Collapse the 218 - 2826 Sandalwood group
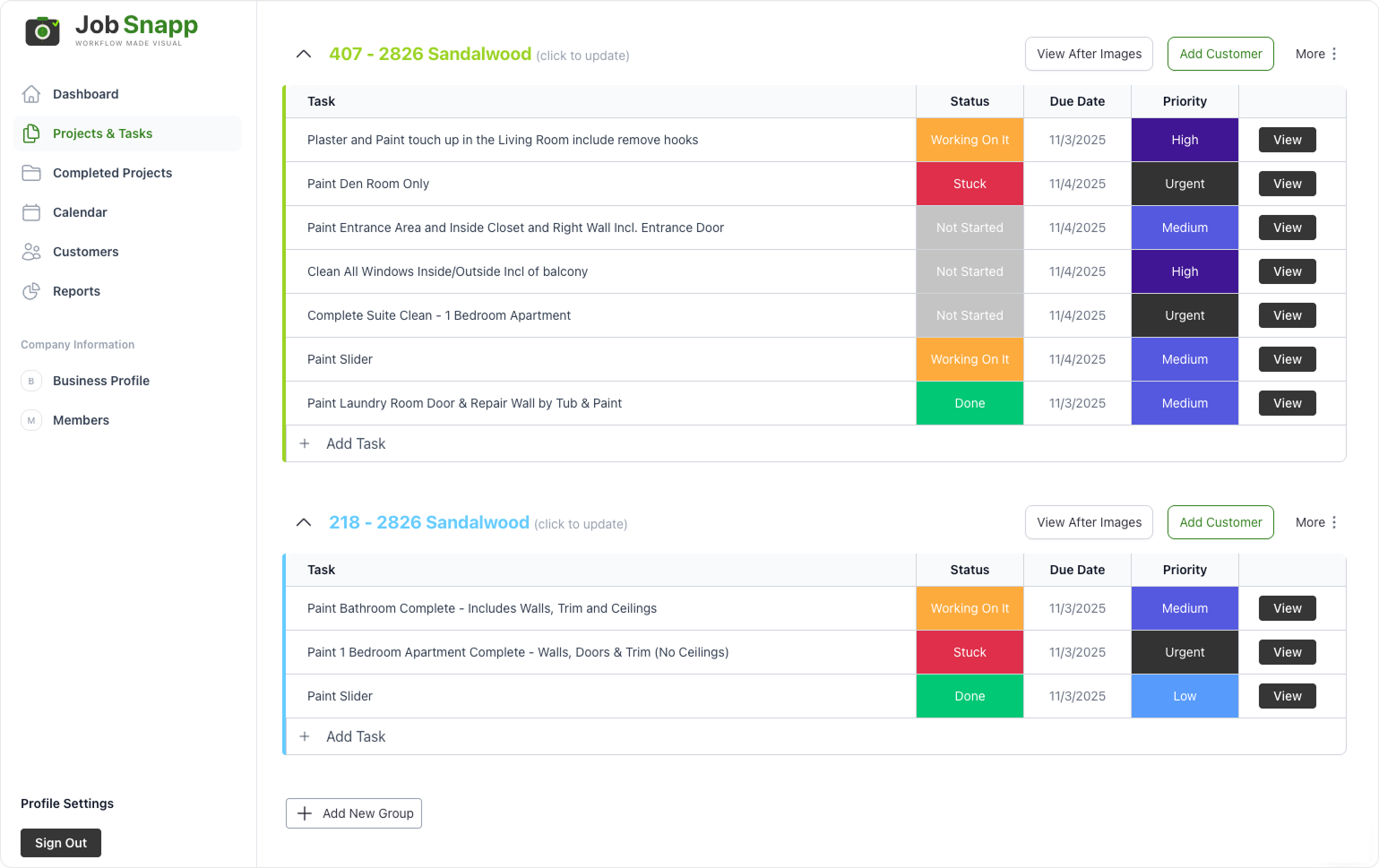 [304, 522]
